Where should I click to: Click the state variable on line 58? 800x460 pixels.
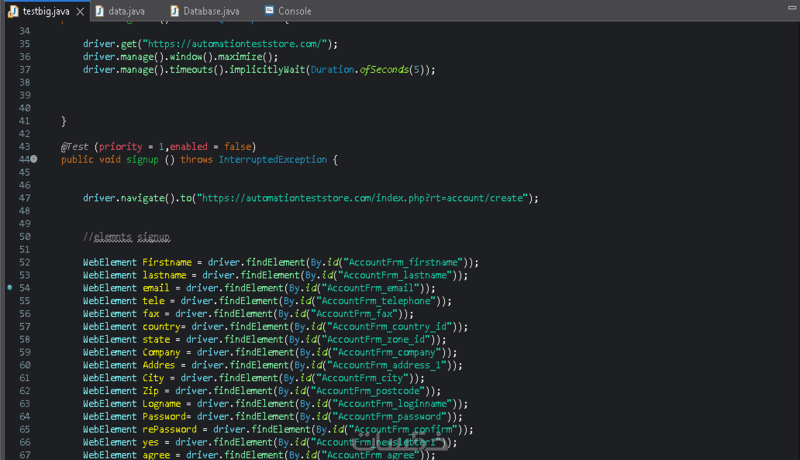[156, 340]
